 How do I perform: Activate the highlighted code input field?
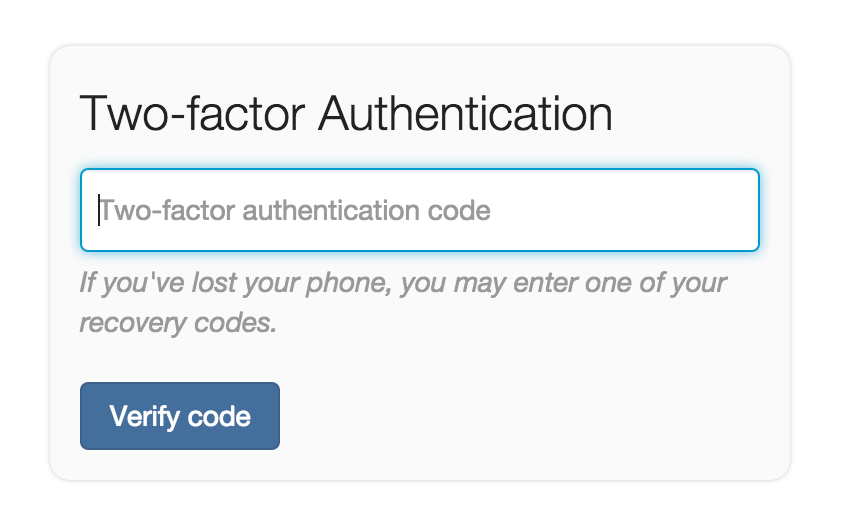point(419,210)
